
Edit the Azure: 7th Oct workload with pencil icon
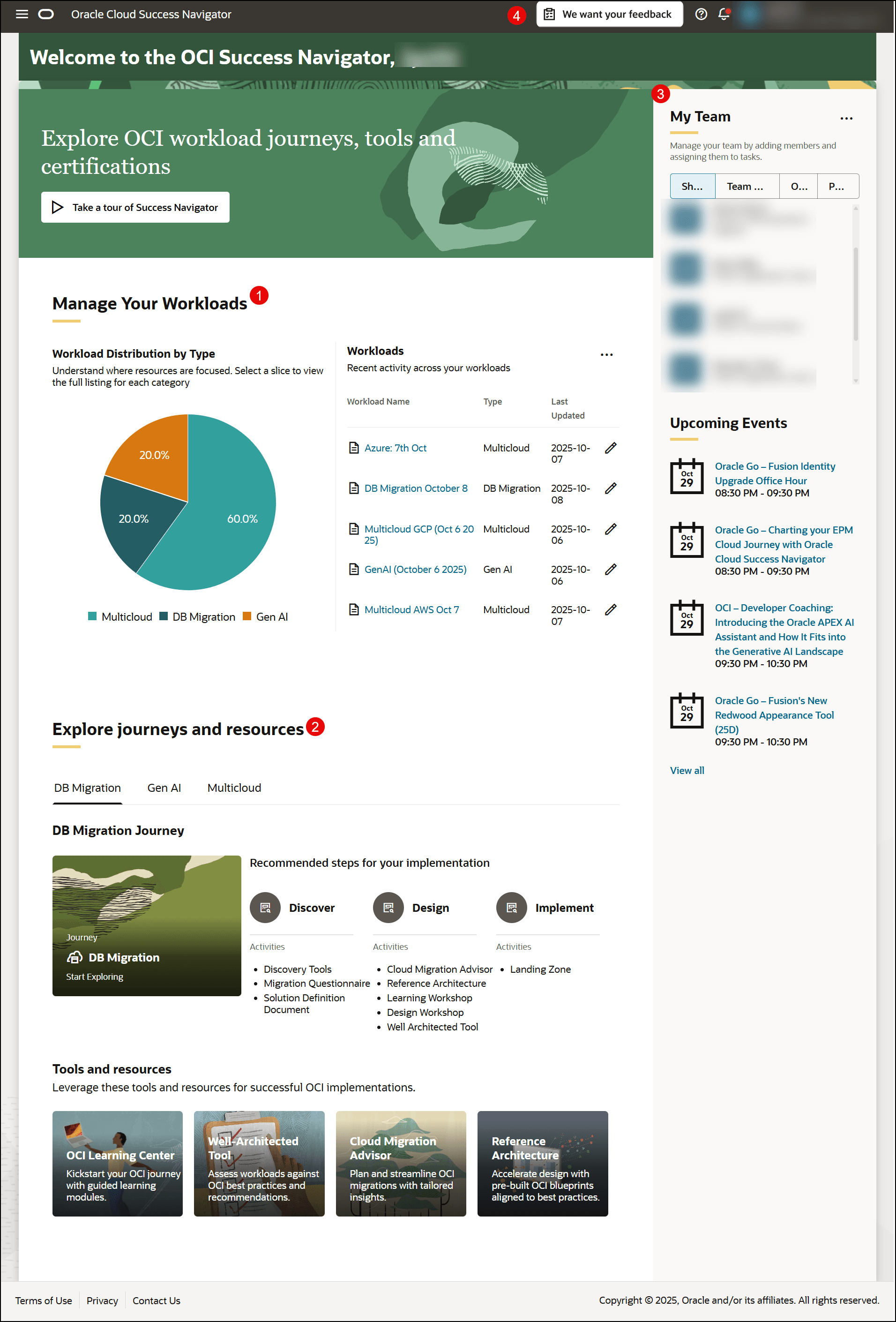coord(610,448)
